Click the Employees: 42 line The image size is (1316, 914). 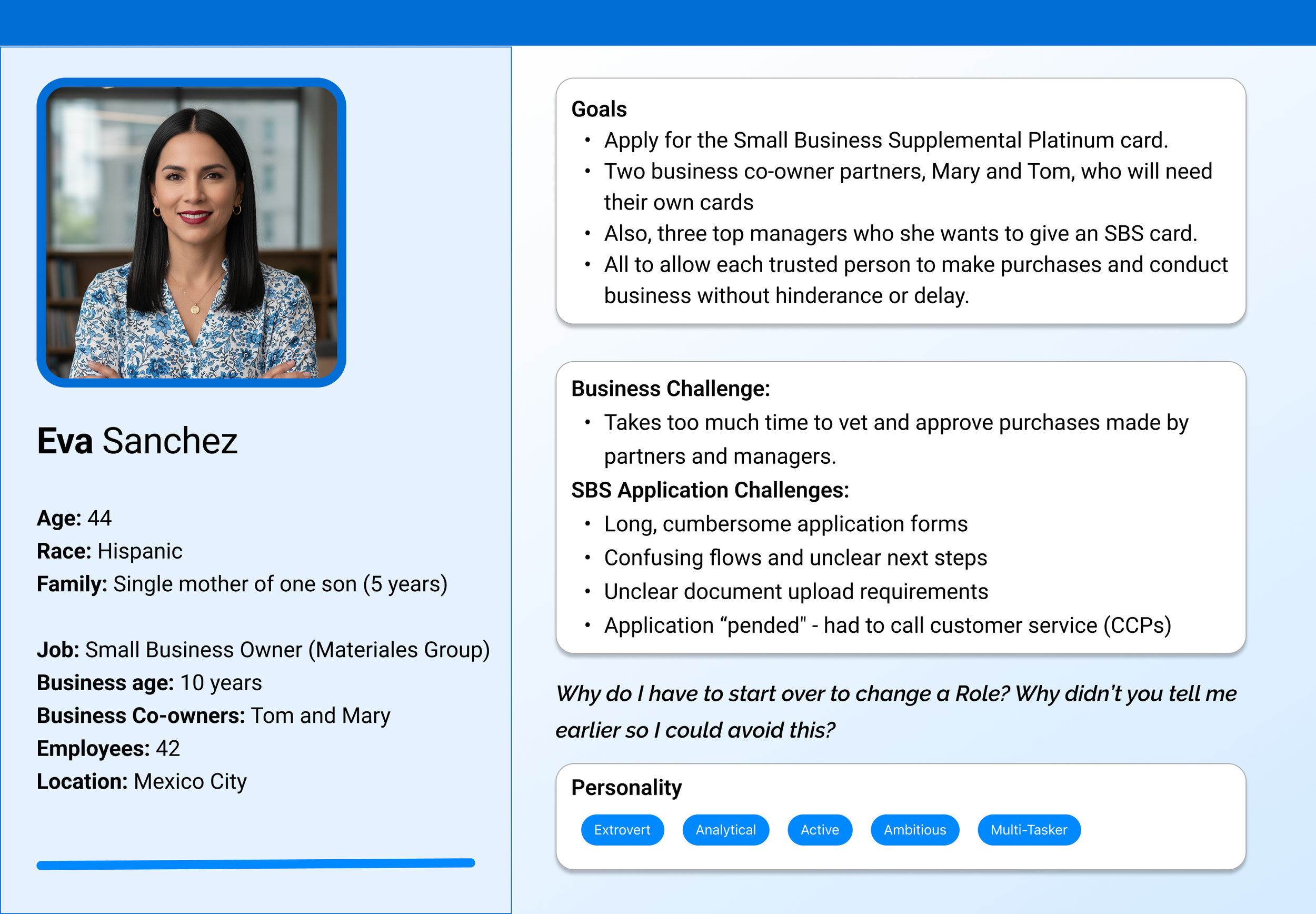(108, 749)
